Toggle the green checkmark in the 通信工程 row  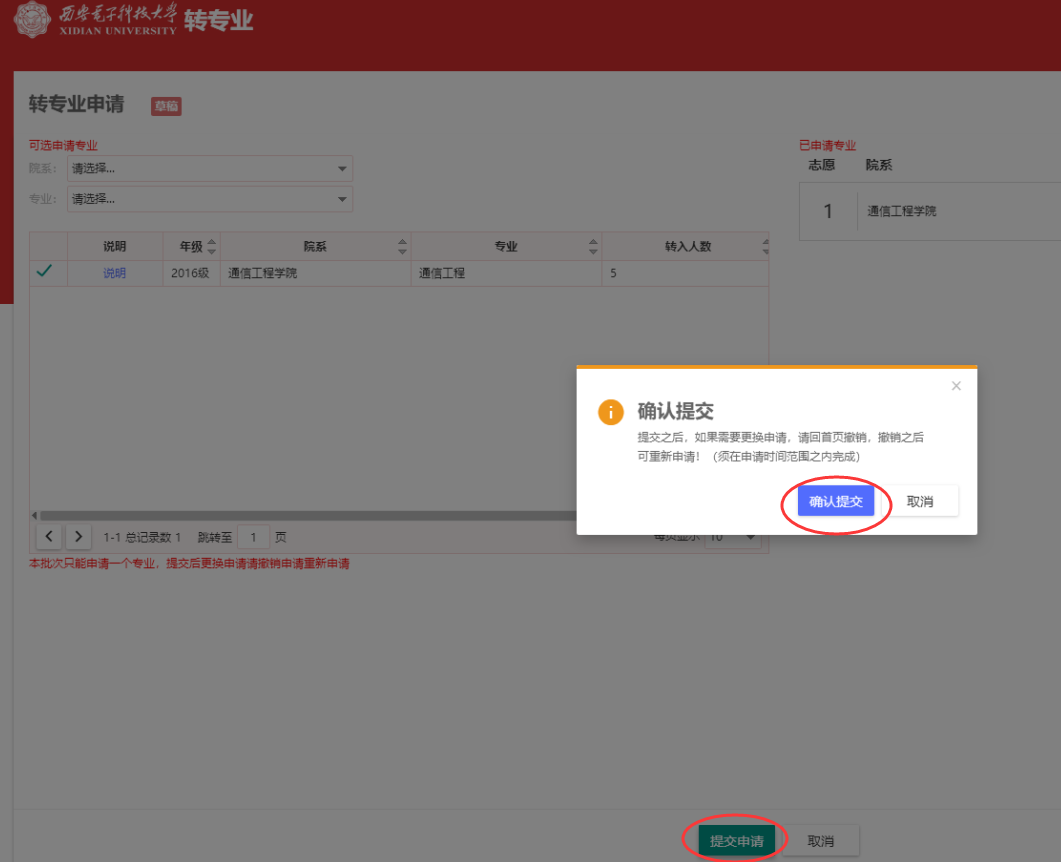pos(44,272)
